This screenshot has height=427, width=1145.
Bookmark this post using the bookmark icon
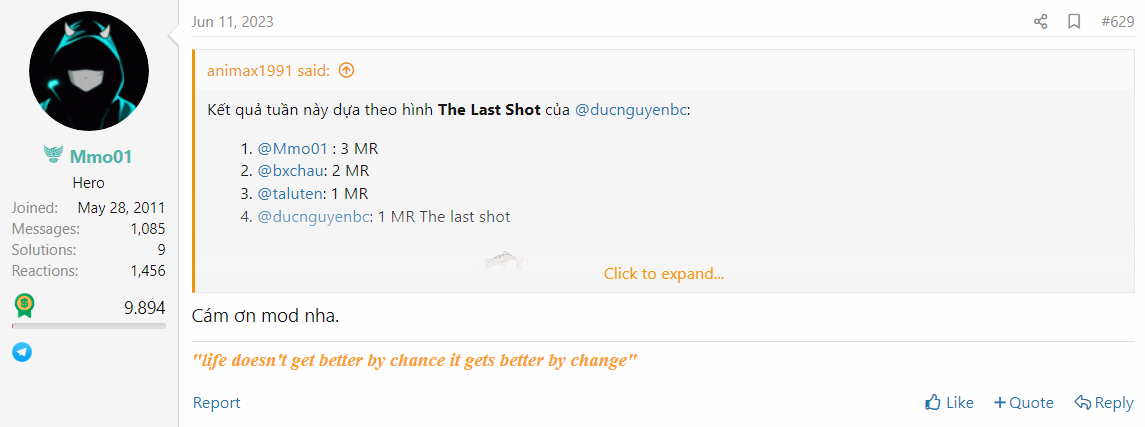point(1074,22)
